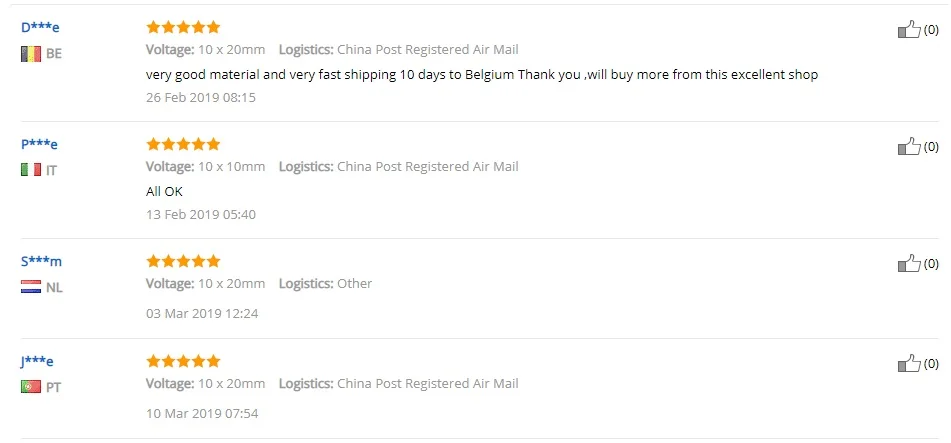Open reviewer P***e's profile
The image size is (951, 443).
[x=39, y=144]
